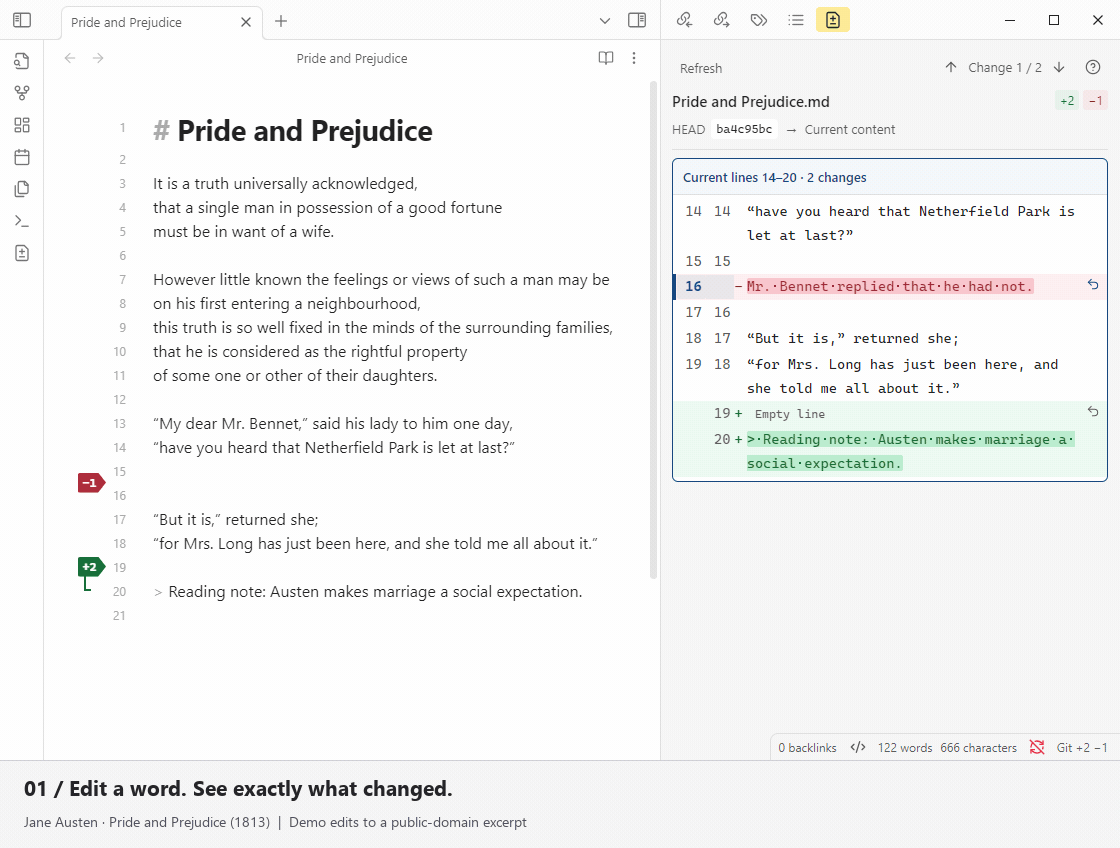
Task: Click the editor vertical scrollbar
Action: click(653, 329)
